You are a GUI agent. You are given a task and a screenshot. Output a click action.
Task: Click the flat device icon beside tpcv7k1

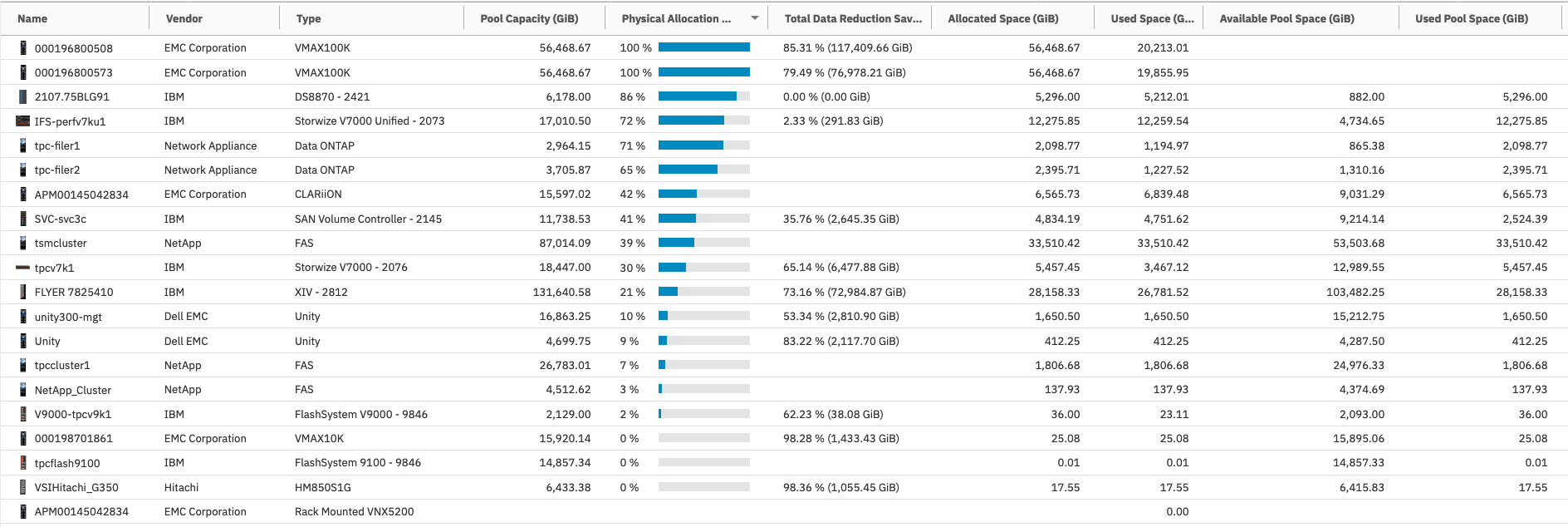click(23, 268)
